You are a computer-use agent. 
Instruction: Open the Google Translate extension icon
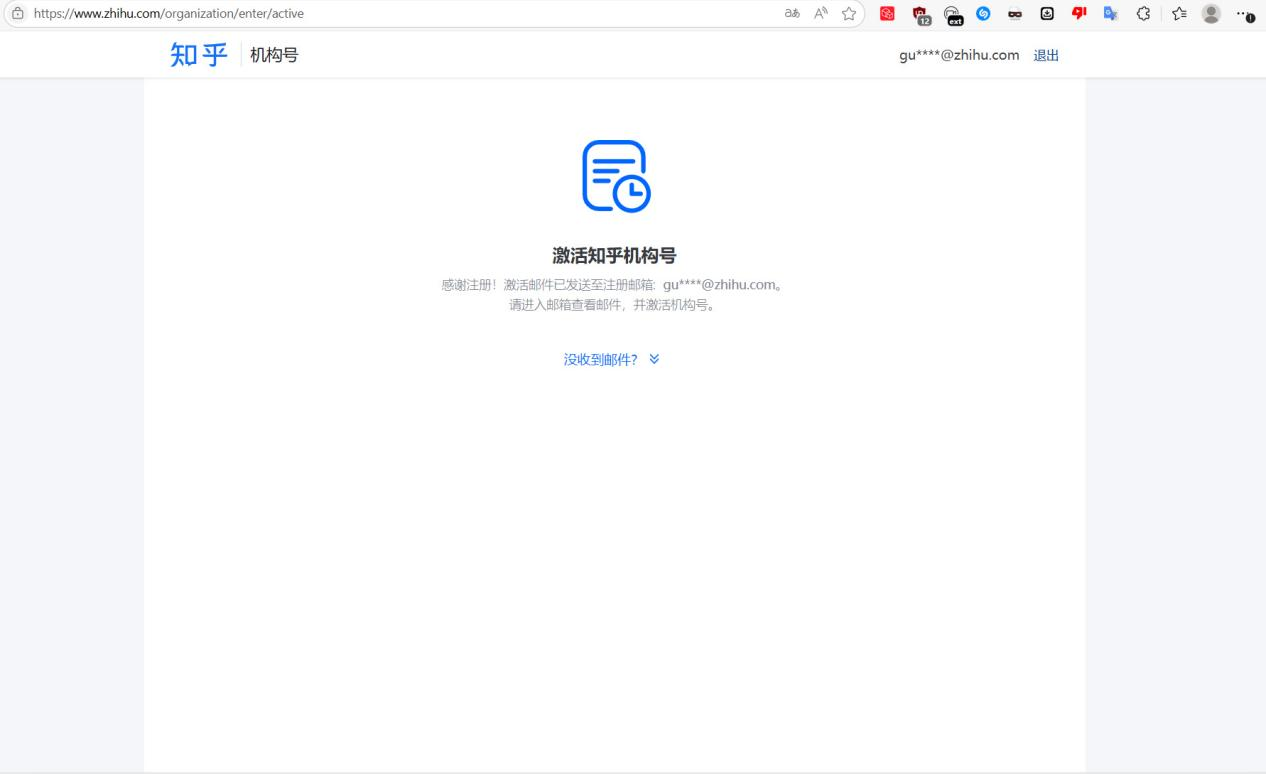coord(1111,14)
